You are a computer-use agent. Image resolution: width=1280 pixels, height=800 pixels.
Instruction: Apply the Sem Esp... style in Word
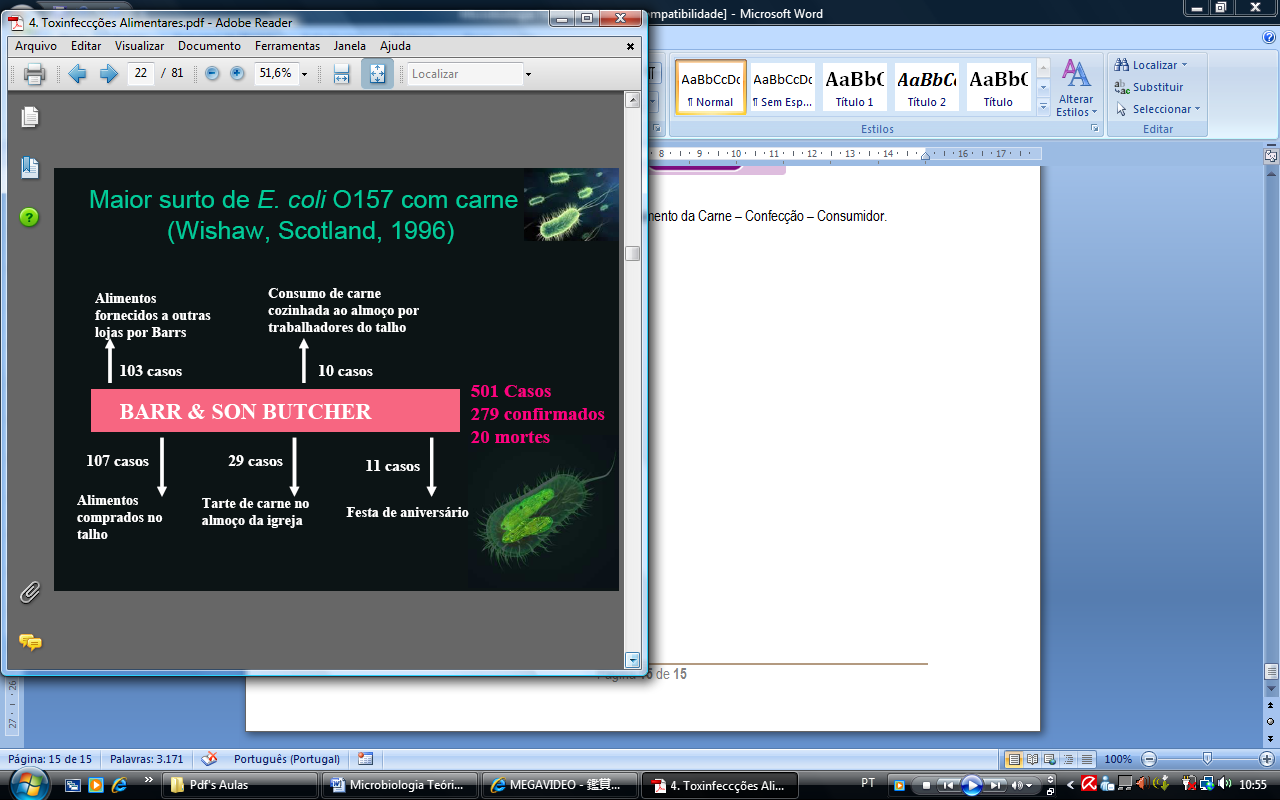(782, 86)
